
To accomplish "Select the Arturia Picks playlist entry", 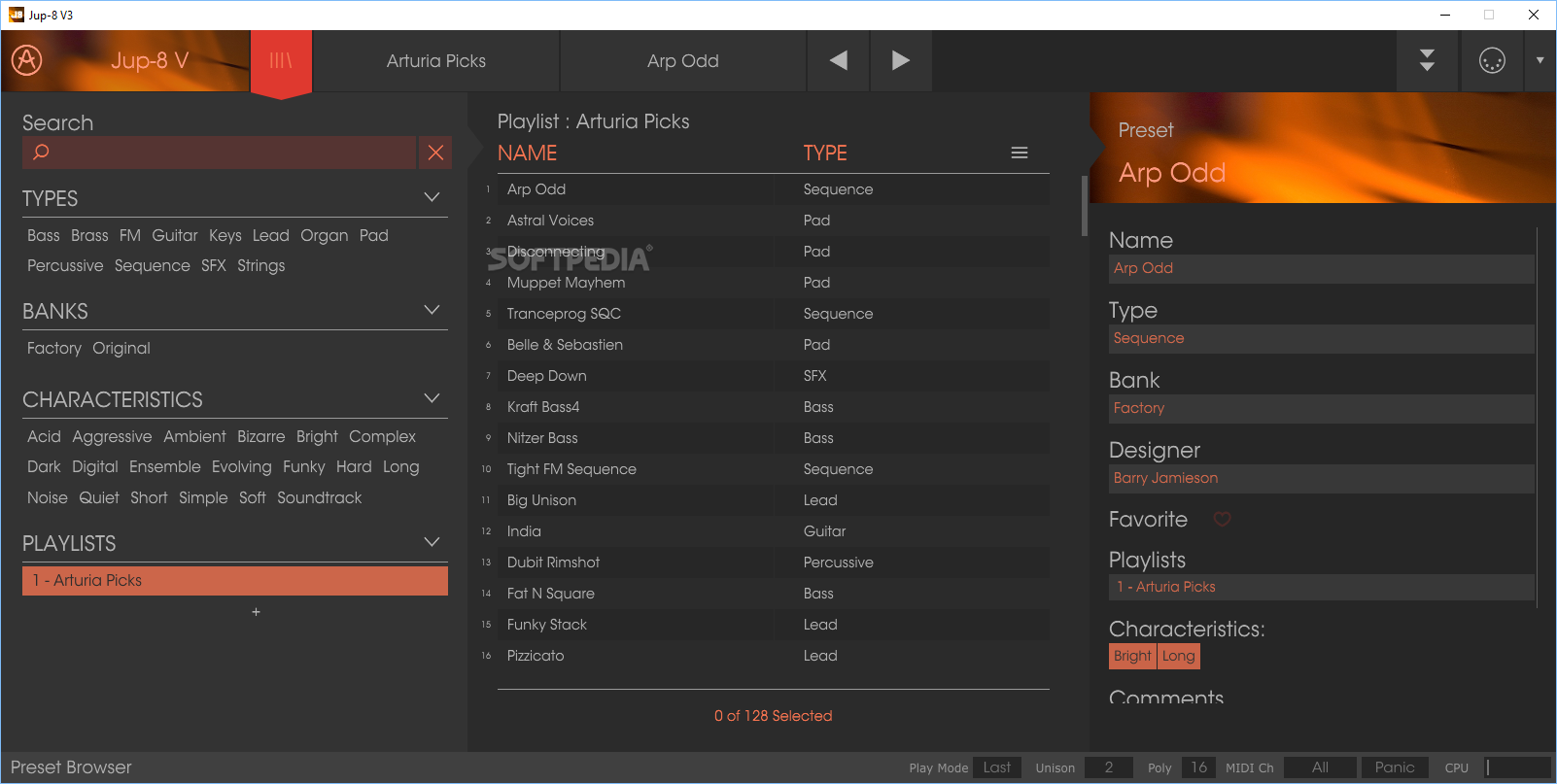I will click(x=235, y=581).
